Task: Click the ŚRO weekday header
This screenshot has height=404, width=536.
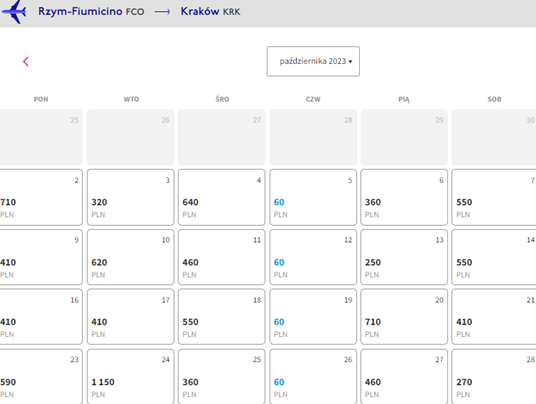Action: (x=222, y=99)
